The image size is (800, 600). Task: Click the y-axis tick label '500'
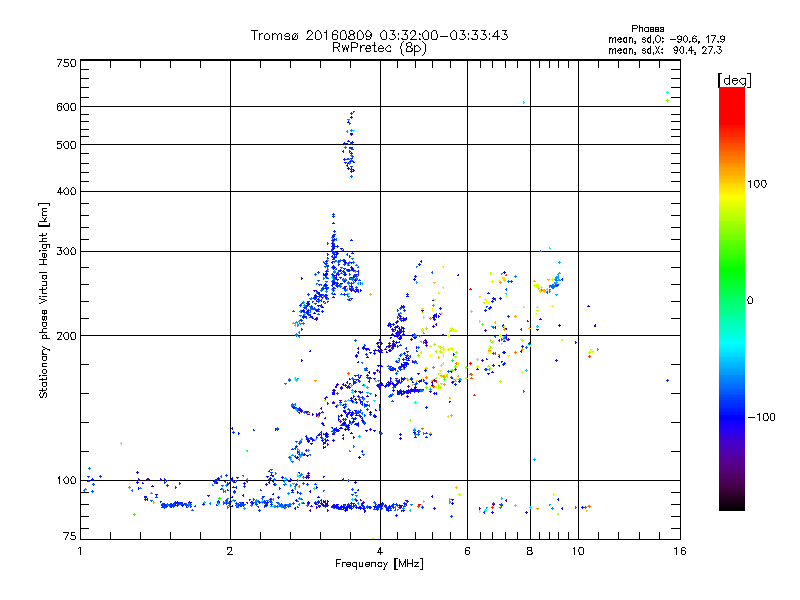tap(66, 145)
